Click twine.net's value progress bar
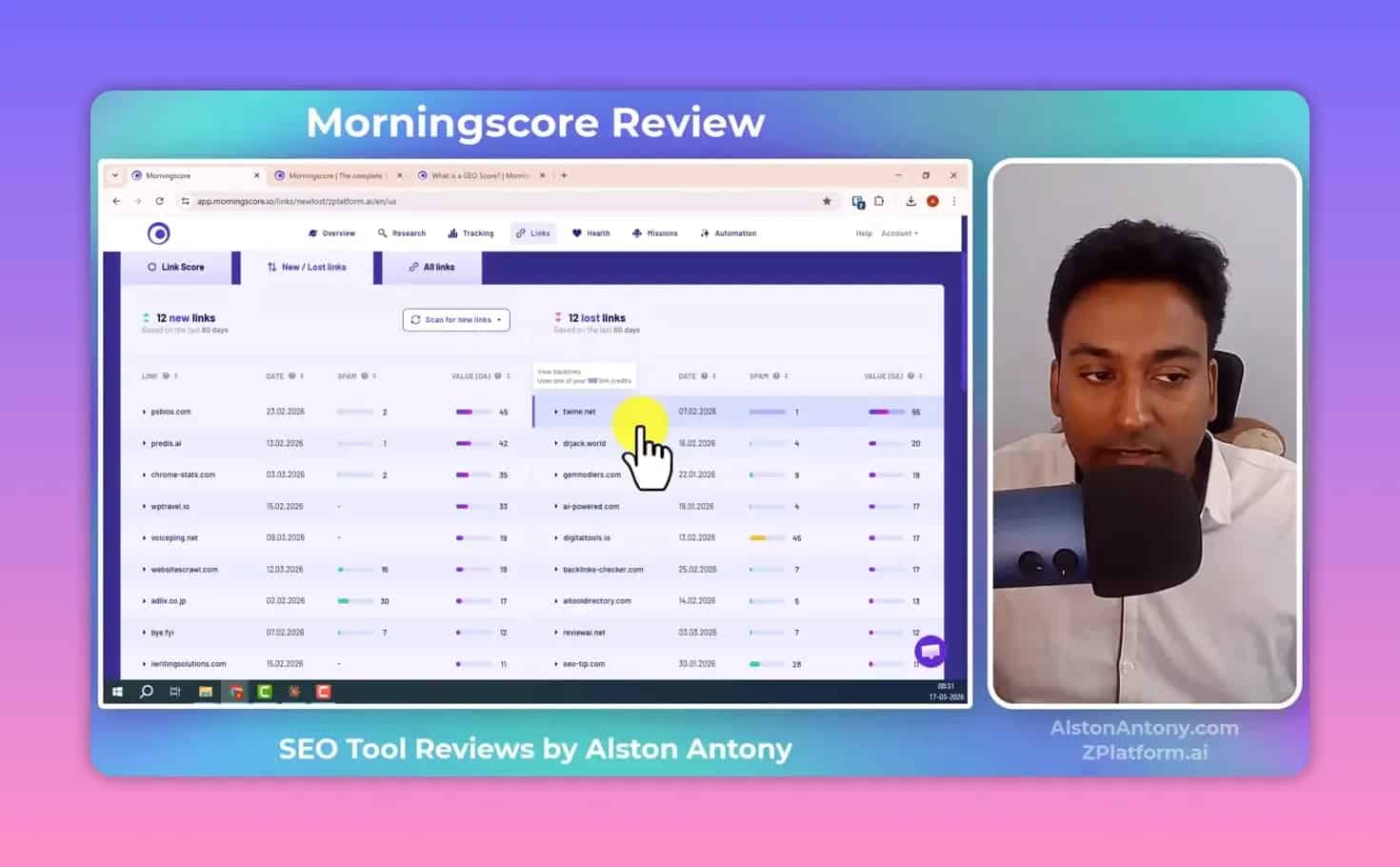The width and height of the screenshot is (1400, 867). [886, 412]
